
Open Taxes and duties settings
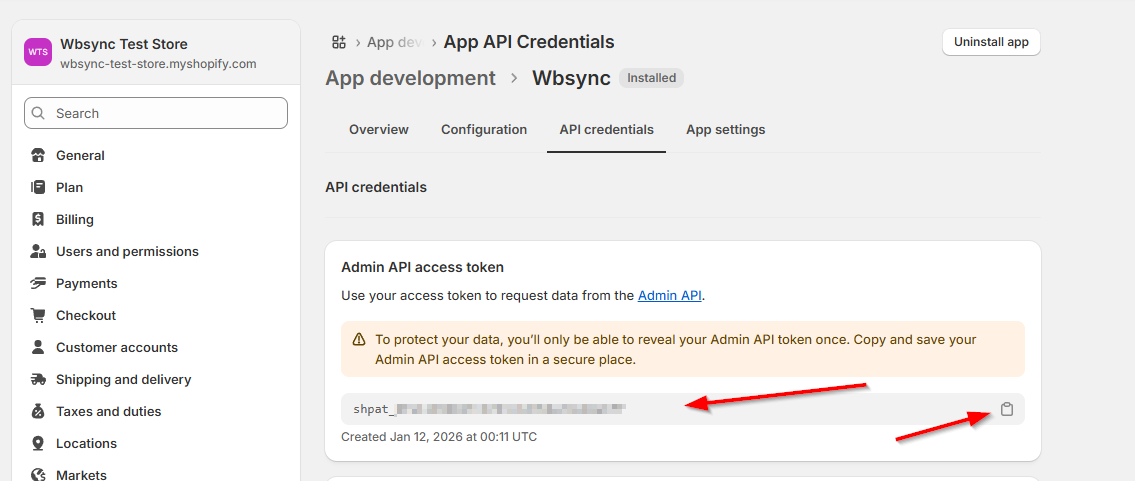[x=108, y=412]
